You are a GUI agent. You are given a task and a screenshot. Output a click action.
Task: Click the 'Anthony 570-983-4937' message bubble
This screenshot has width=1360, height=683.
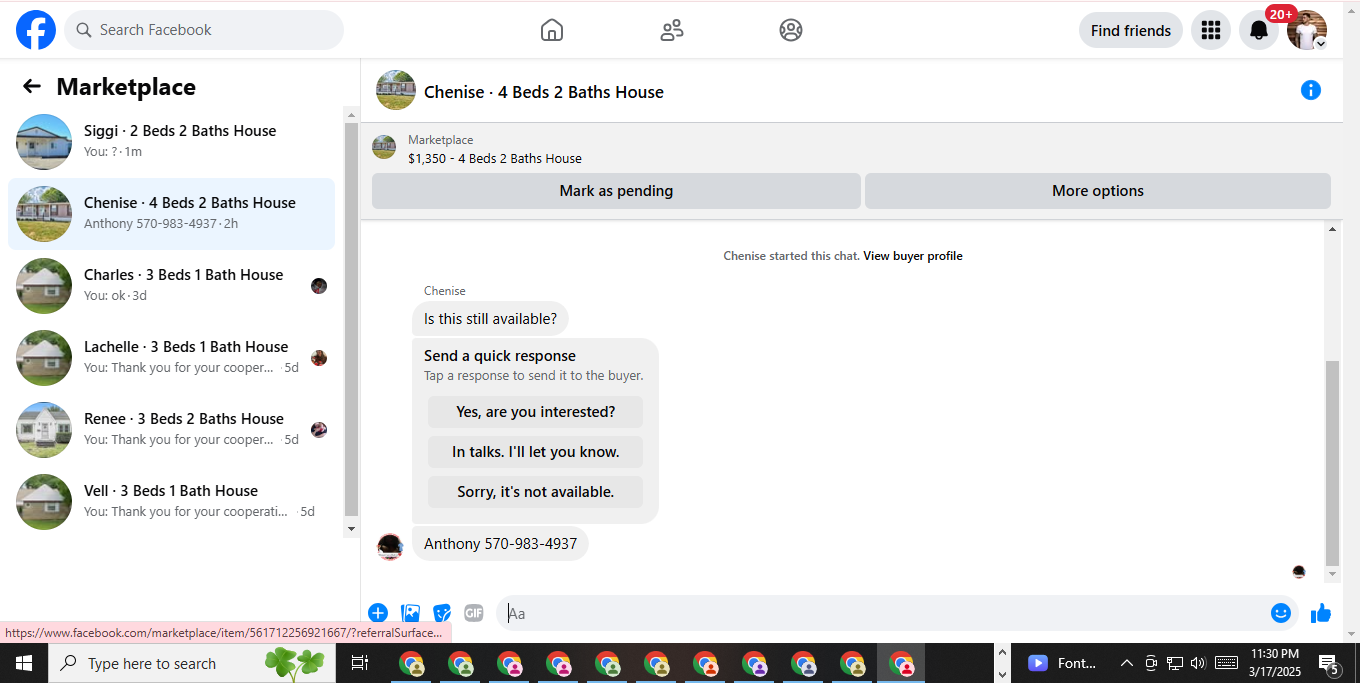click(x=500, y=544)
